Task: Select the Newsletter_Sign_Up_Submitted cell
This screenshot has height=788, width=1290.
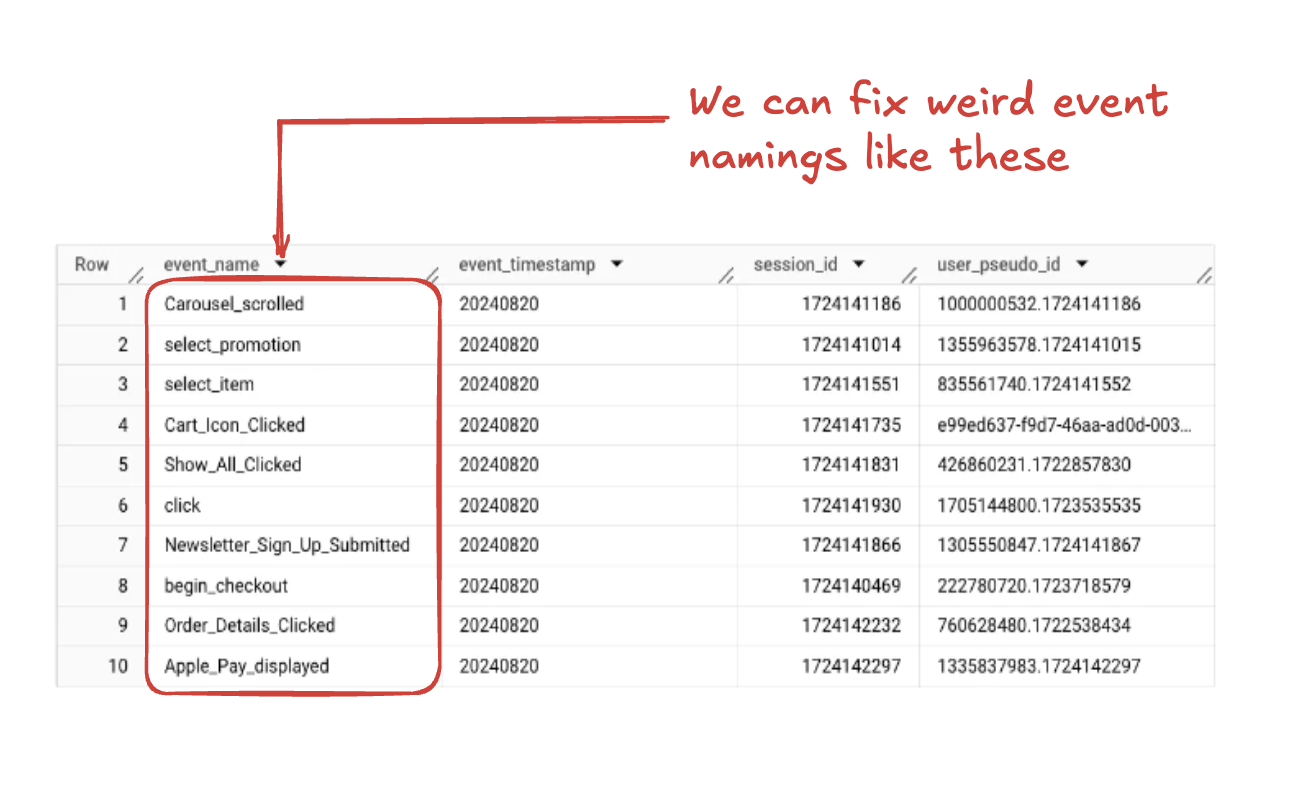Action: coord(287,546)
